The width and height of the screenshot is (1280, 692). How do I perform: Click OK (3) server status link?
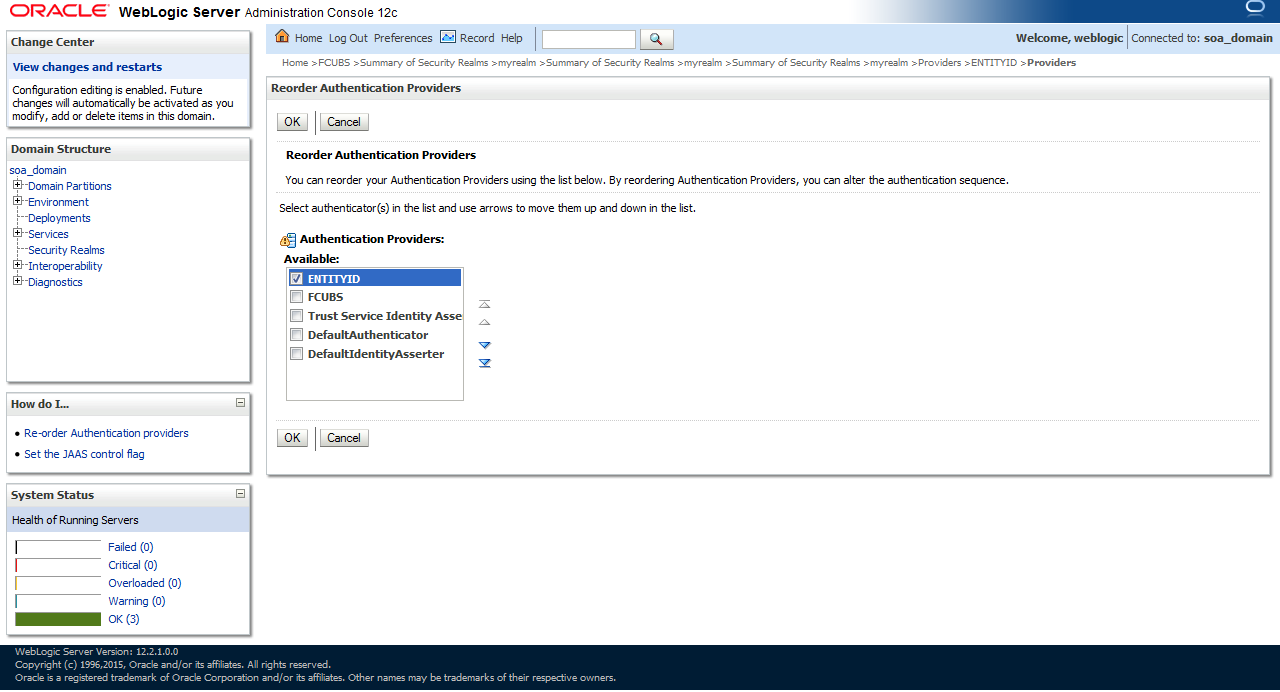124,619
